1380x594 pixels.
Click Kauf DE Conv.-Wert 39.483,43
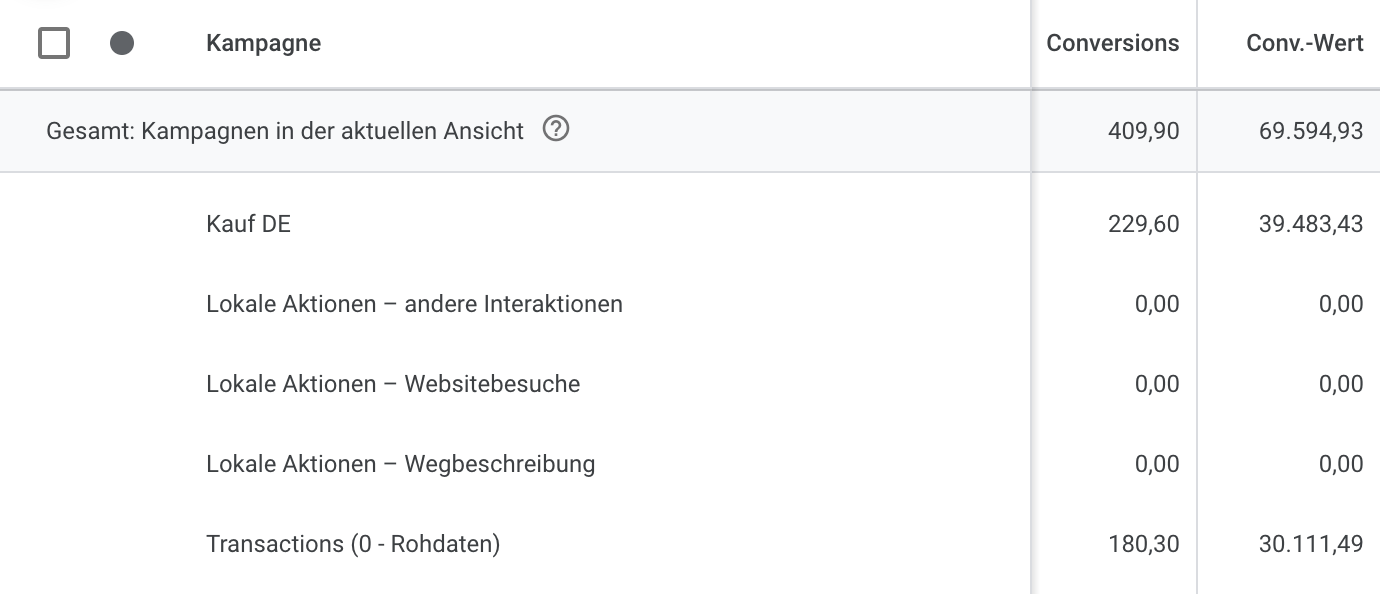pyautogui.click(x=1311, y=224)
